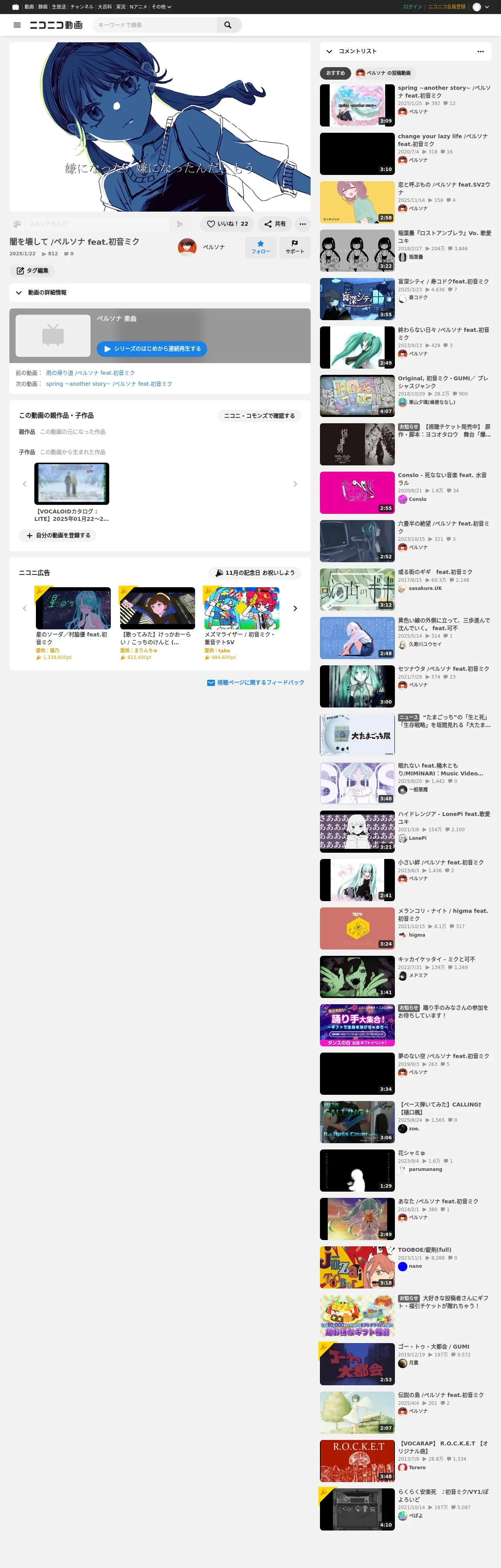Open the VOCALOIDカタログ child work thumbnail
The image size is (501, 1568).
coord(72,483)
